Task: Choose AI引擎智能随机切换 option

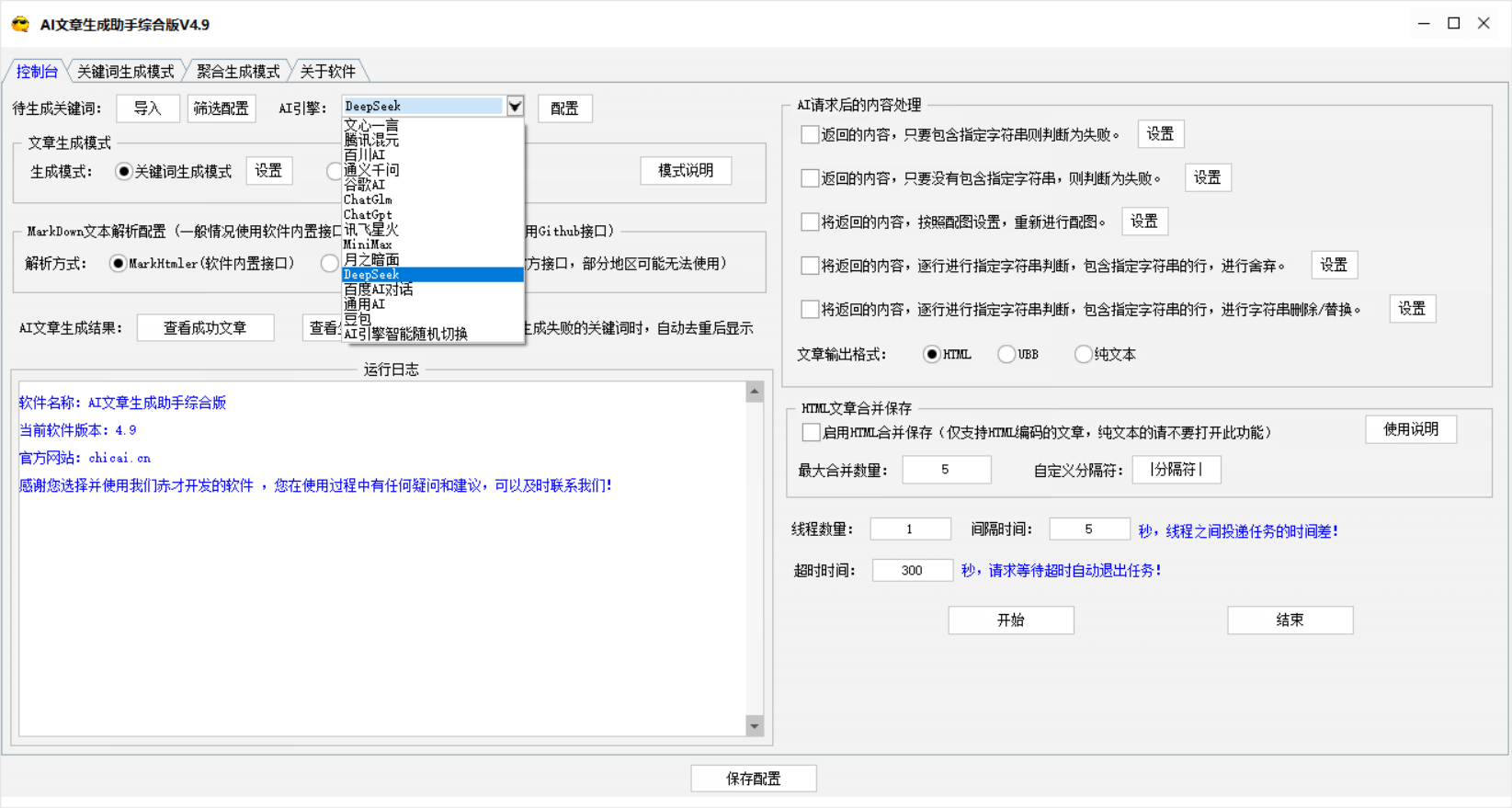Action: [433, 334]
